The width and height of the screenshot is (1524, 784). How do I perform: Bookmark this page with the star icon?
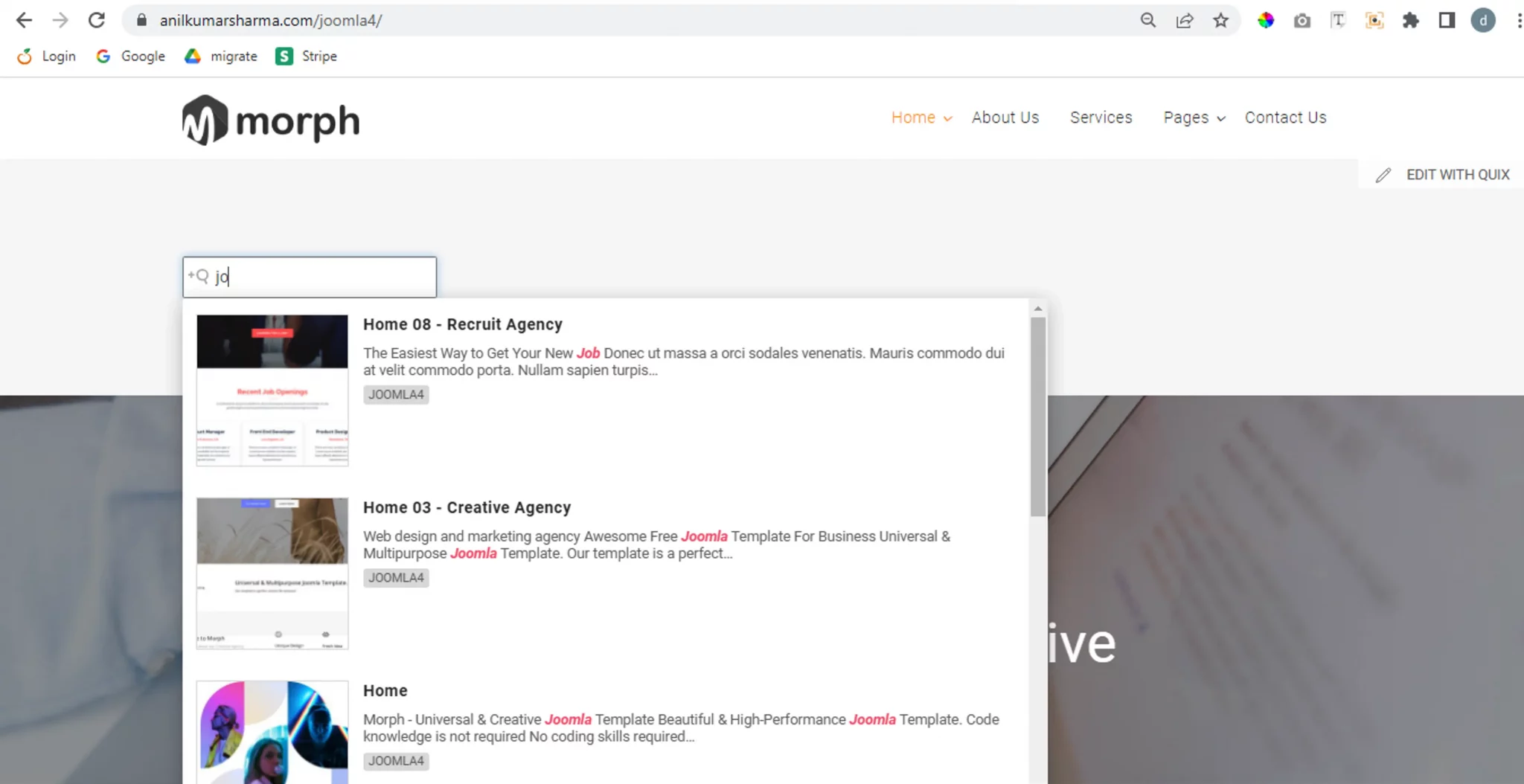(1220, 20)
